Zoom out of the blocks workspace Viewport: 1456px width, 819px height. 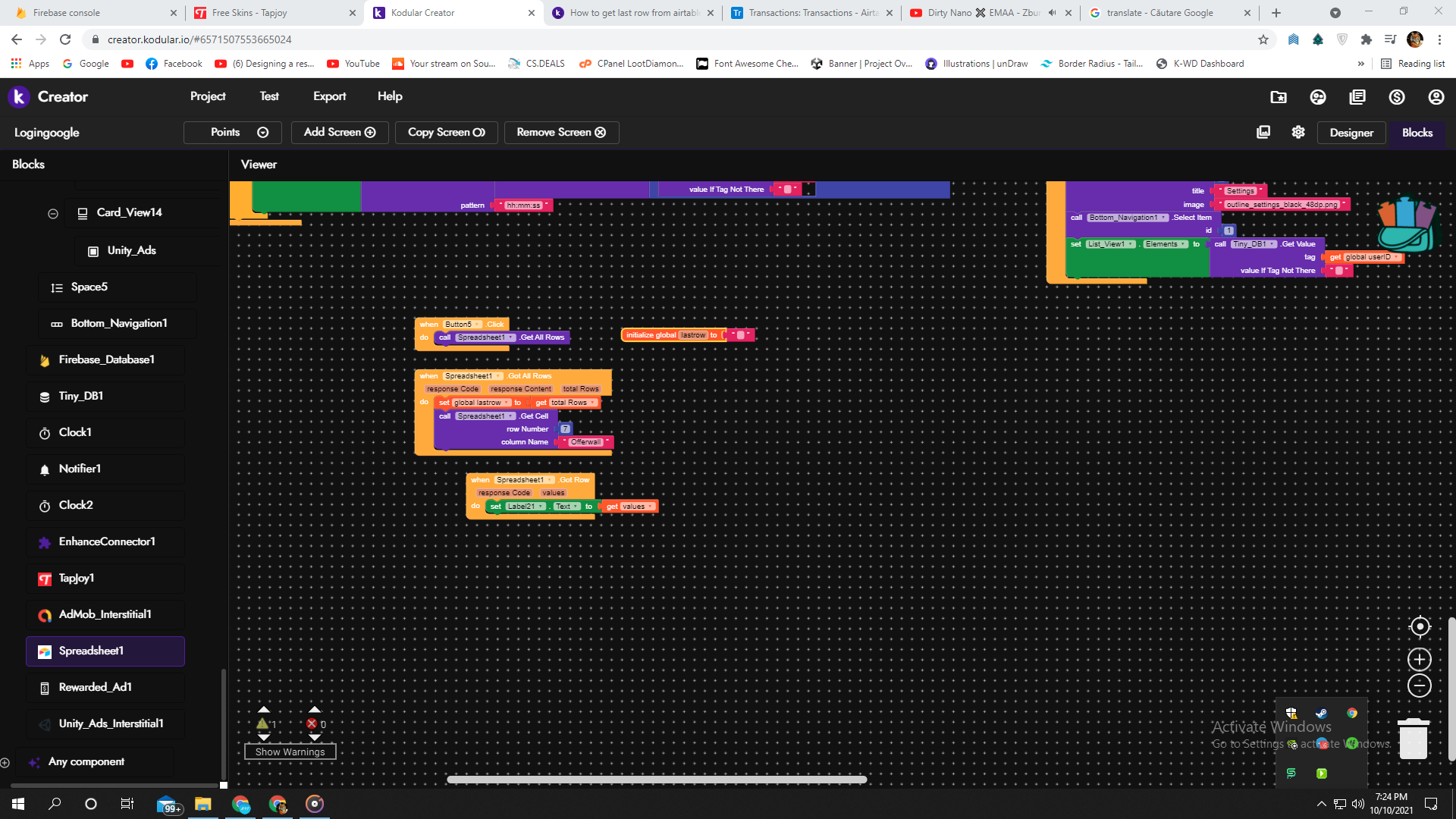(1420, 686)
